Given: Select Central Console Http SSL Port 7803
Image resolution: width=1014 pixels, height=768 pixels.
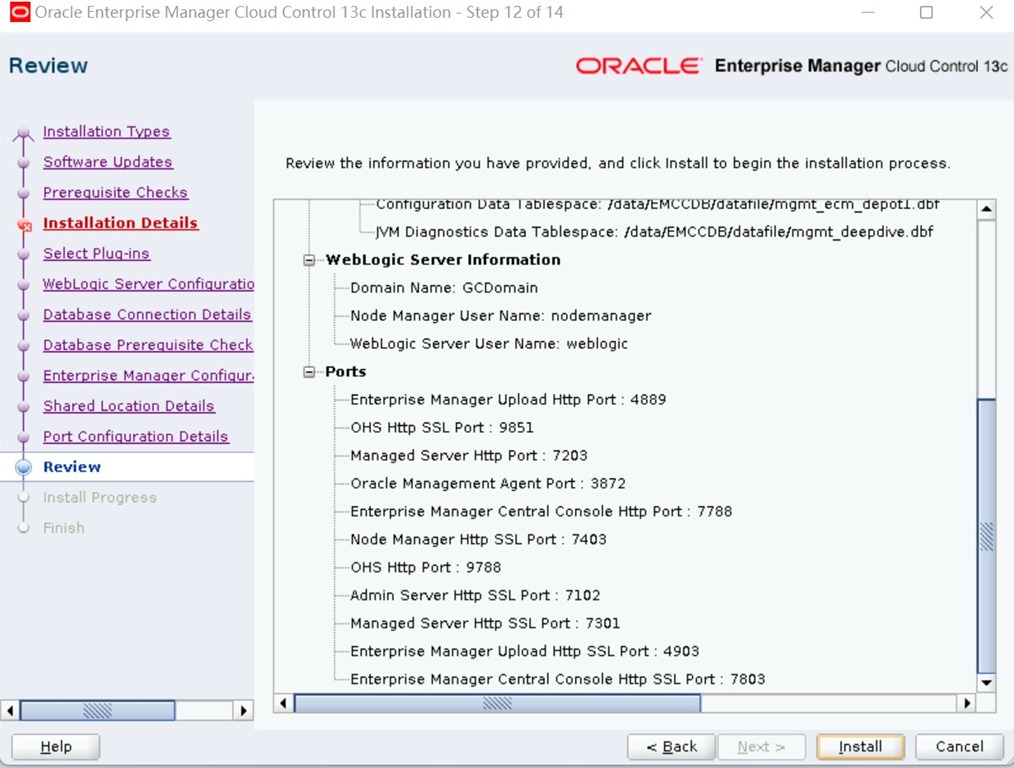Looking at the screenshot, I should click(557, 679).
